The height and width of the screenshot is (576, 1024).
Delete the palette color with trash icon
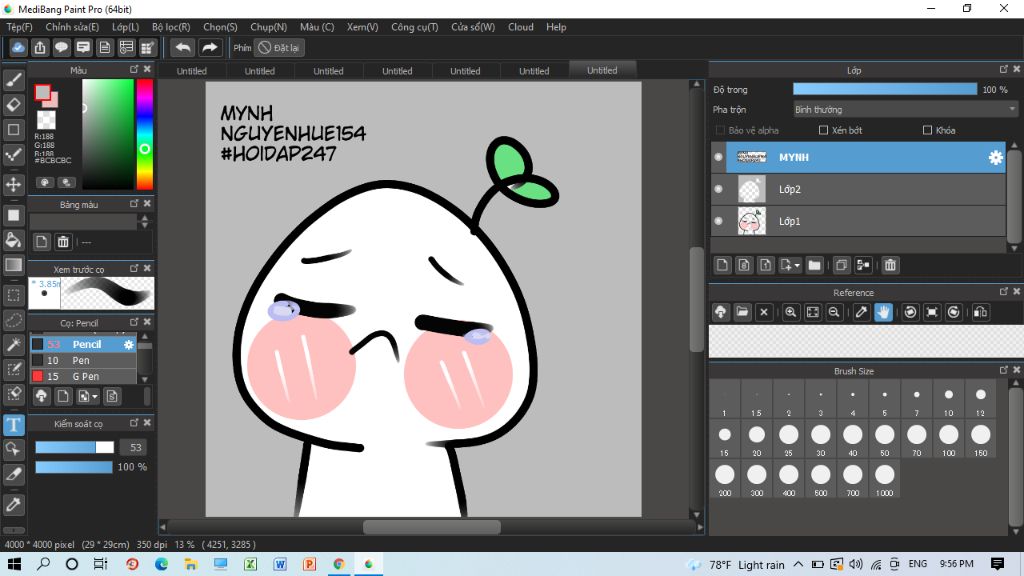coord(63,242)
